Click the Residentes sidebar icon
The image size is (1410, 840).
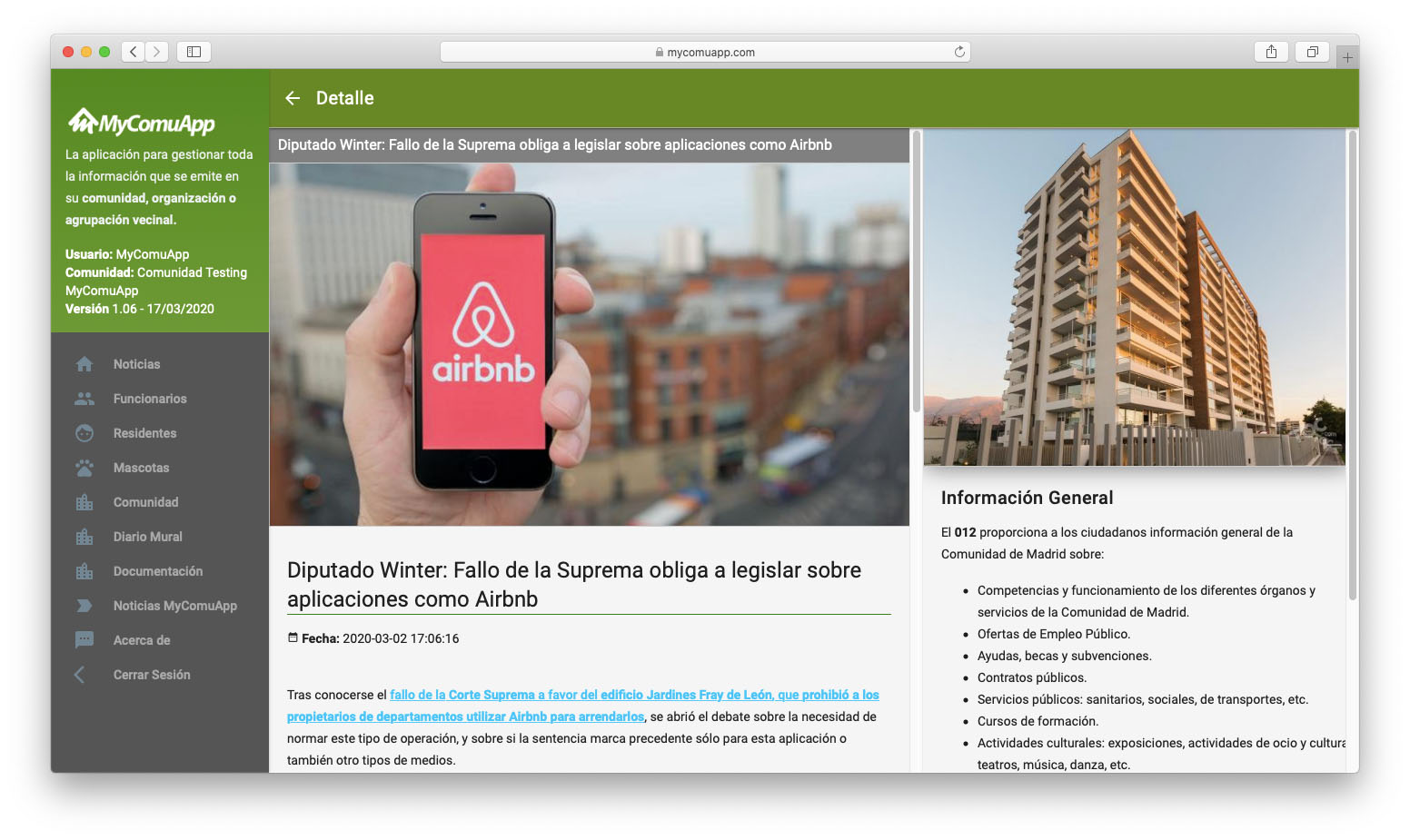[84, 432]
